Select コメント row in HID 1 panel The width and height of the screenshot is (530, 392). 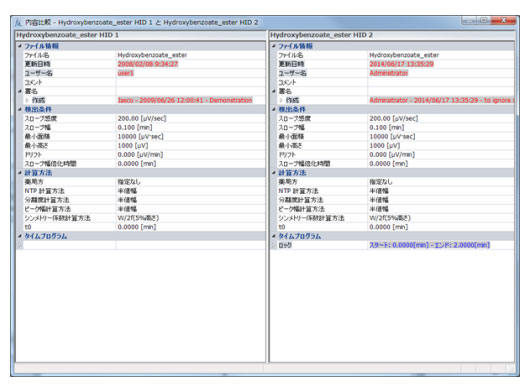tap(144, 82)
